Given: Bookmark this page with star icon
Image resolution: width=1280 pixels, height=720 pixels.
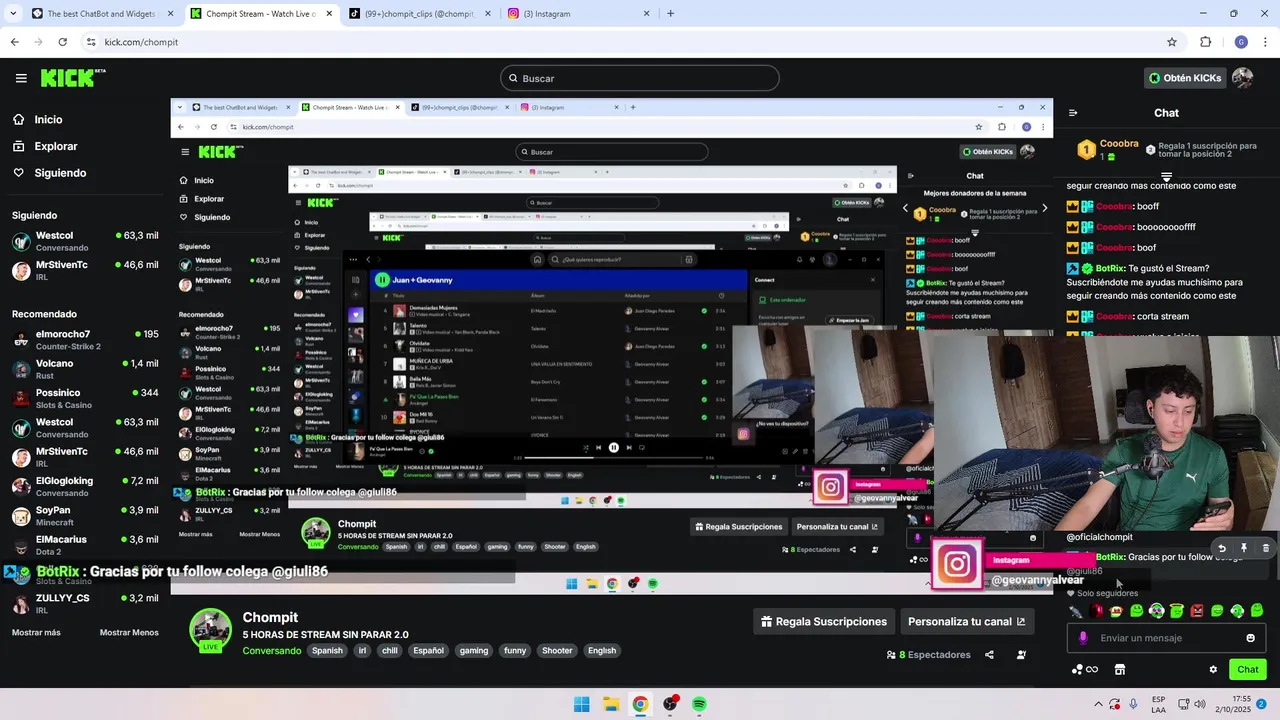Looking at the screenshot, I should point(1172,42).
